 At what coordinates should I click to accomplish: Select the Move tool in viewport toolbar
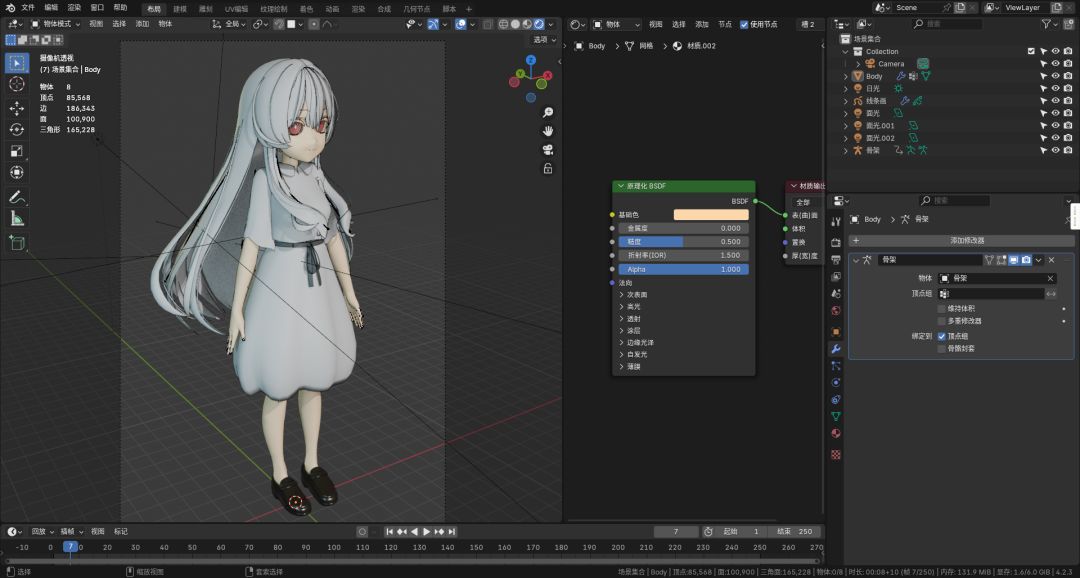tap(17, 108)
